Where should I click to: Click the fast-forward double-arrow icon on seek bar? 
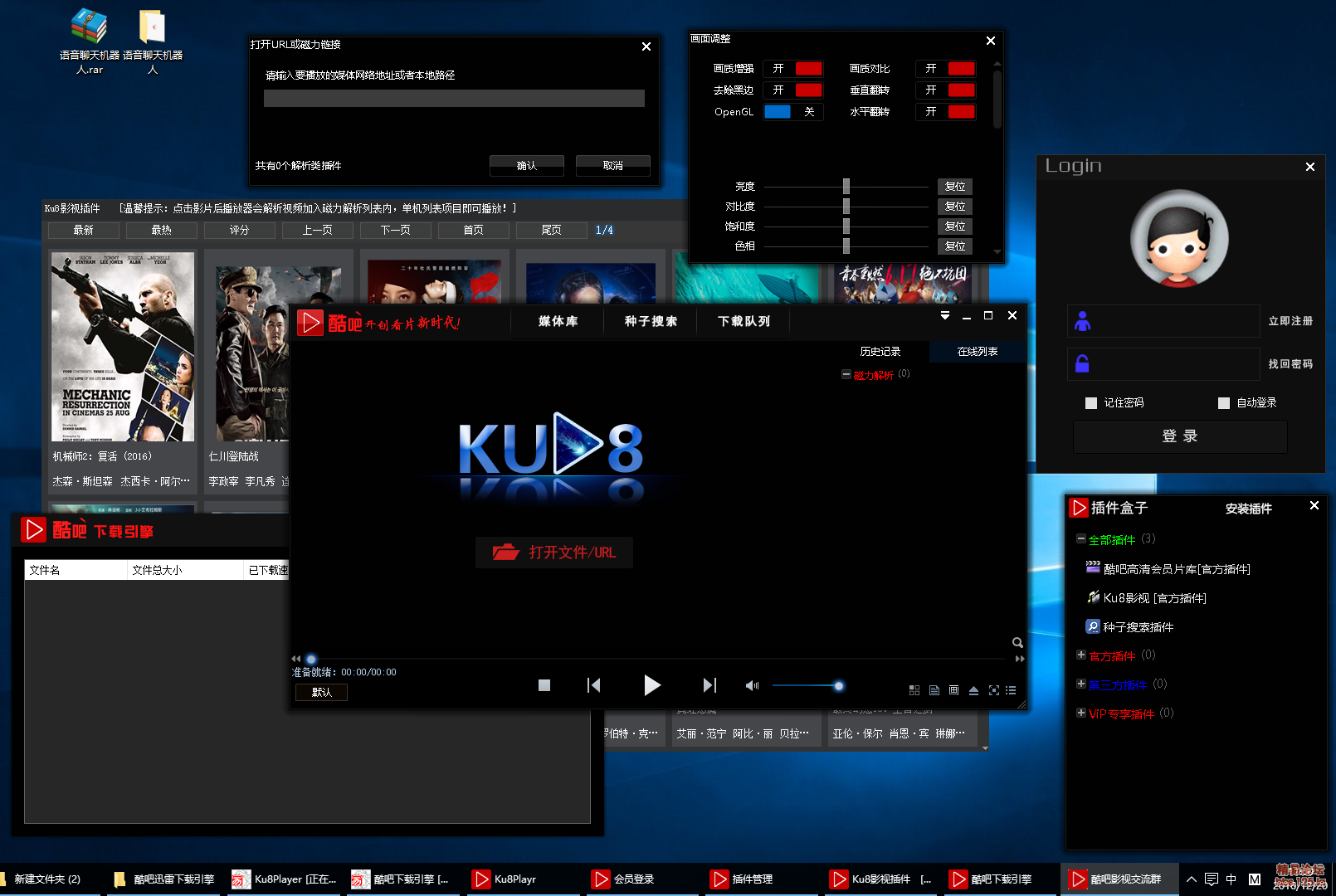(x=1020, y=659)
